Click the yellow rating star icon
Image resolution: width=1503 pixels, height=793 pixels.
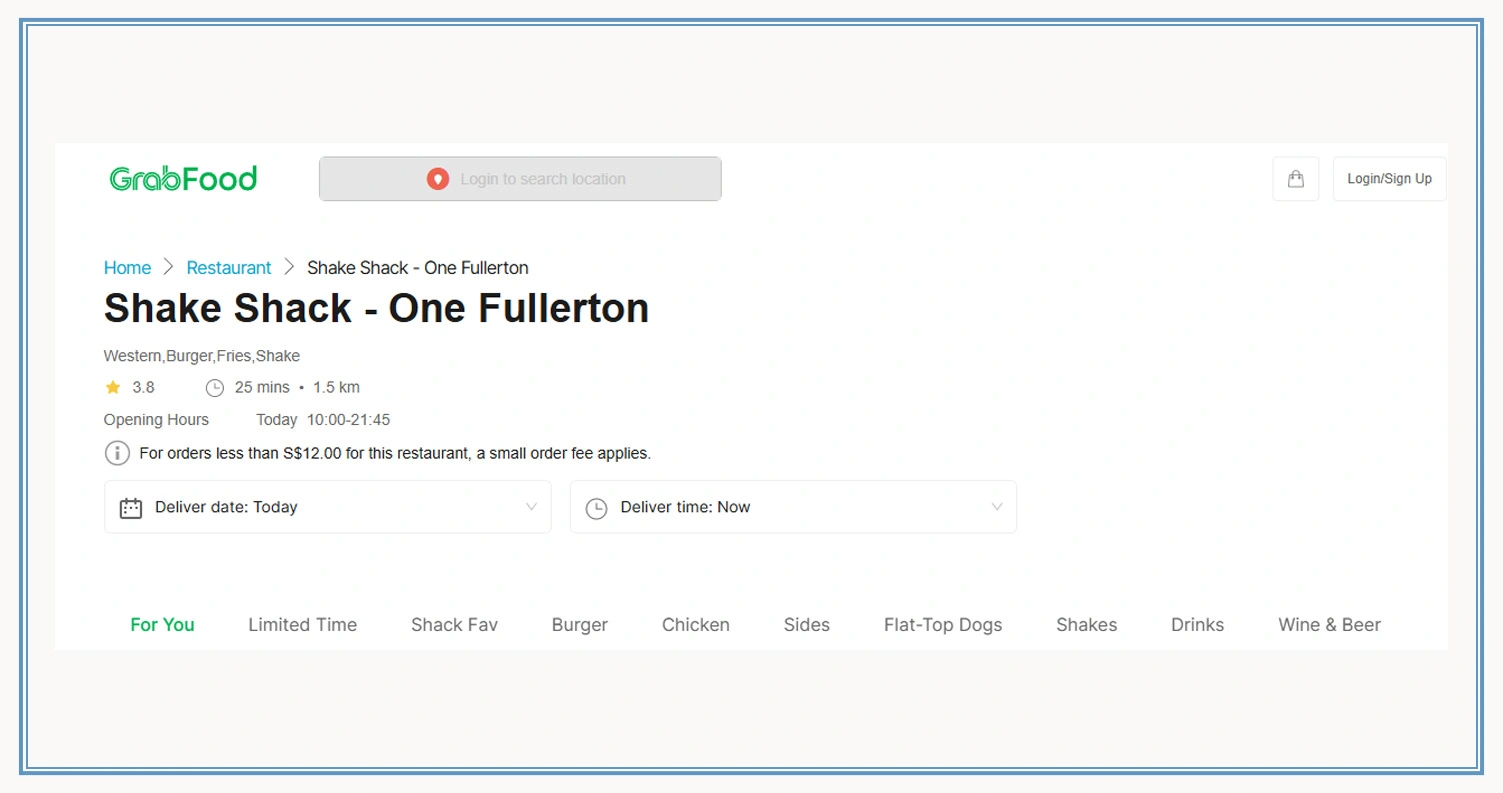point(113,387)
